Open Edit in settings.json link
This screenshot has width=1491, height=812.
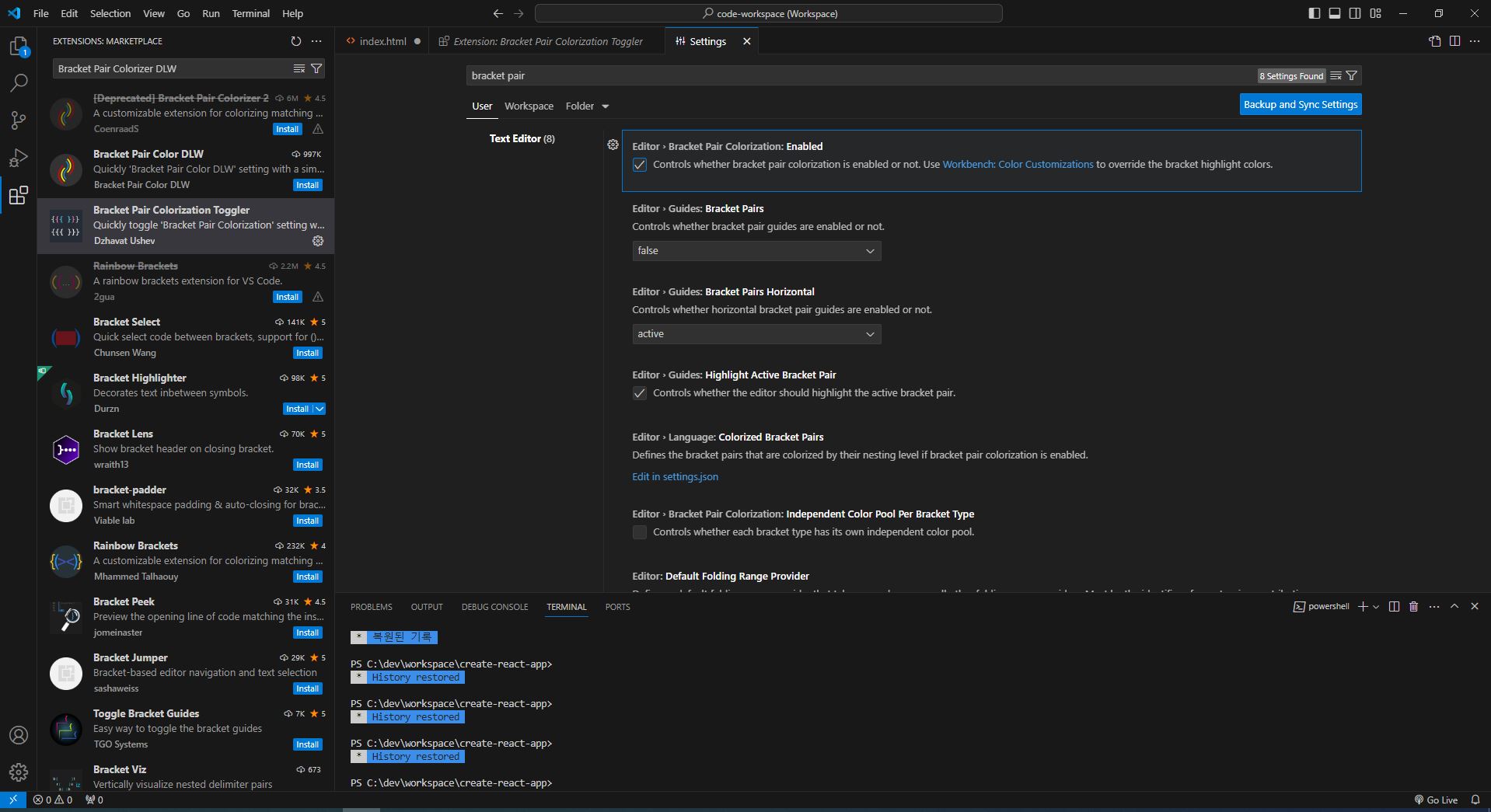pos(675,476)
